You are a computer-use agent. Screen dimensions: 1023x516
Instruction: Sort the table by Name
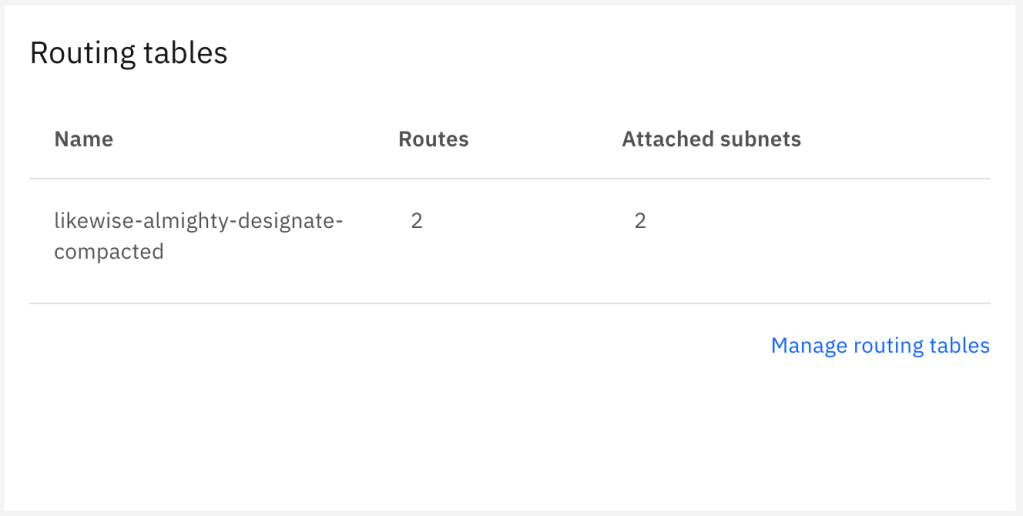(84, 140)
